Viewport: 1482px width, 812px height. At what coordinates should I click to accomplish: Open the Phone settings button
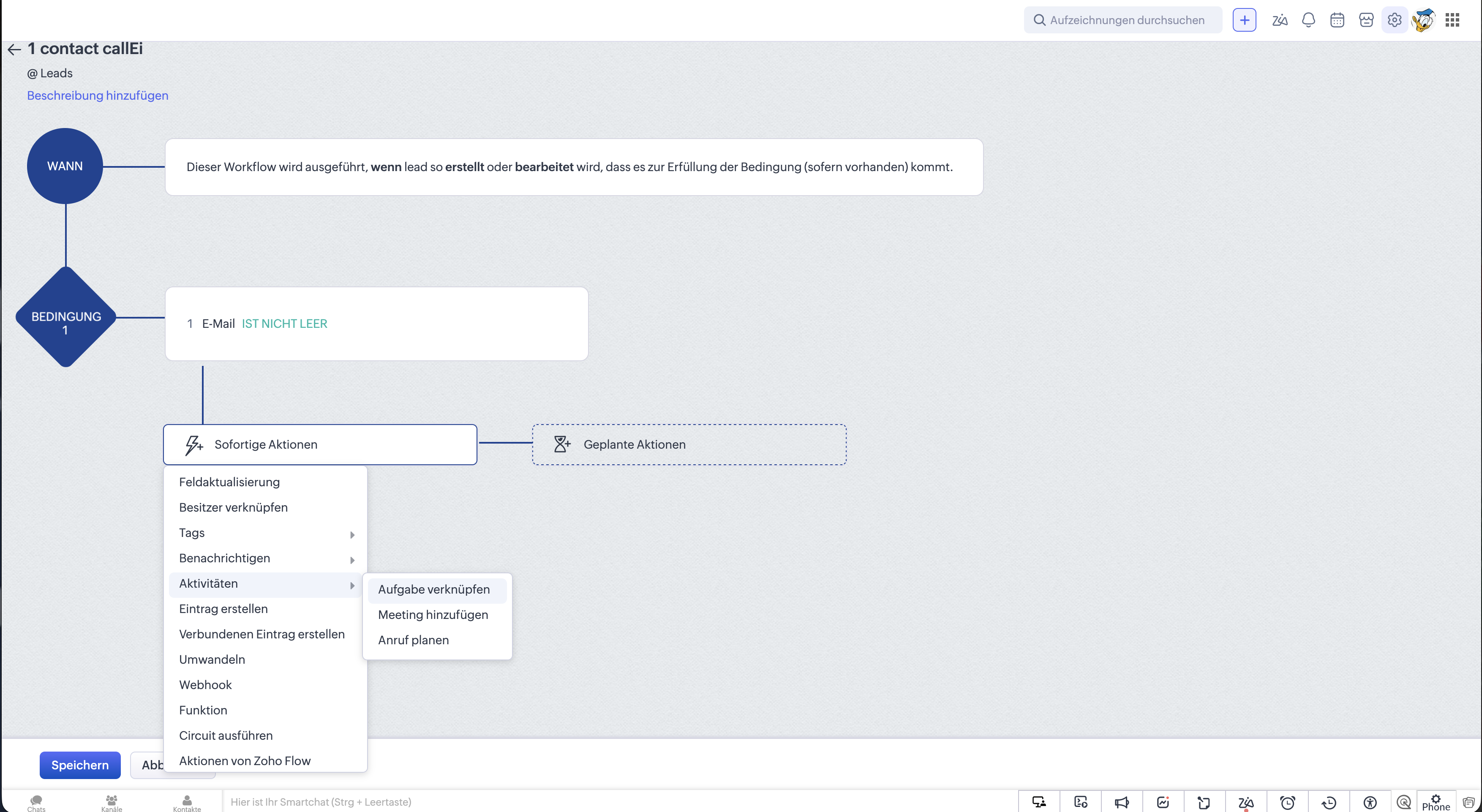(1436, 802)
